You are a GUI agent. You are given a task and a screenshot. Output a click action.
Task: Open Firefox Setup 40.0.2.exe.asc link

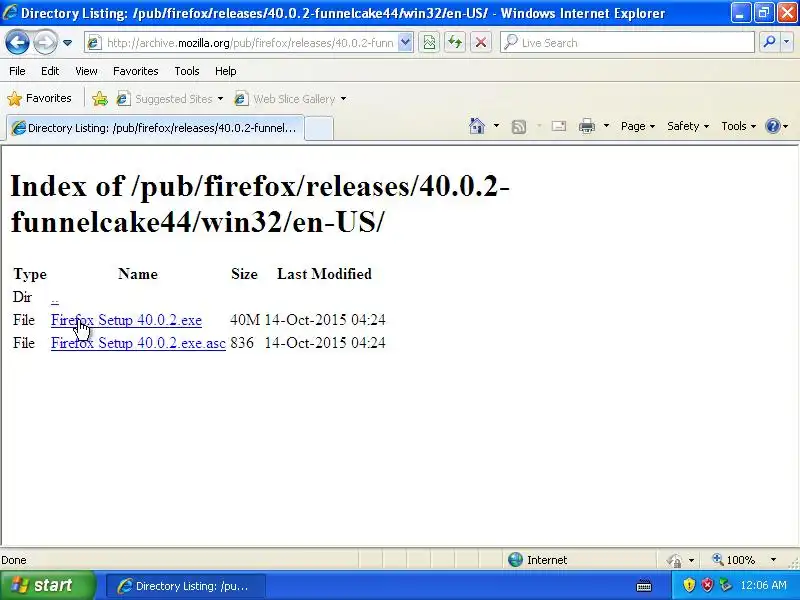click(138, 343)
